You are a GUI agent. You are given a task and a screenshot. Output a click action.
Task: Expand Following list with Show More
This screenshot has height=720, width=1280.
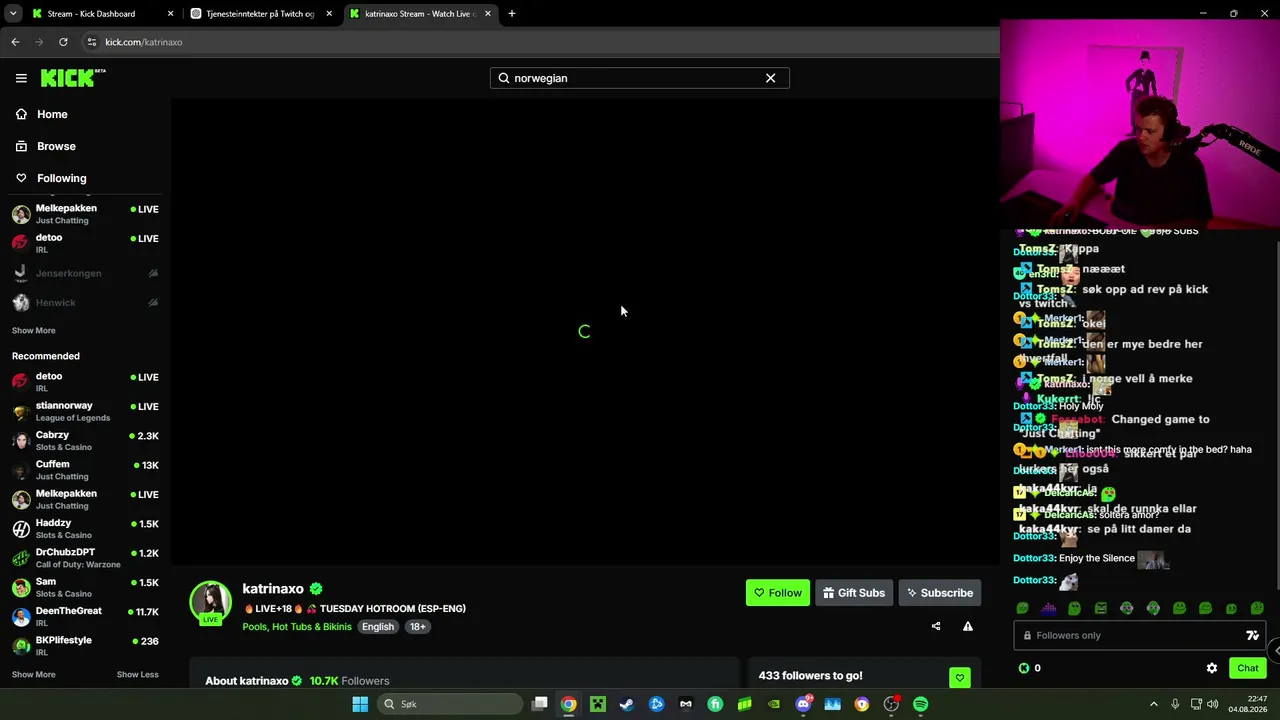coord(33,331)
